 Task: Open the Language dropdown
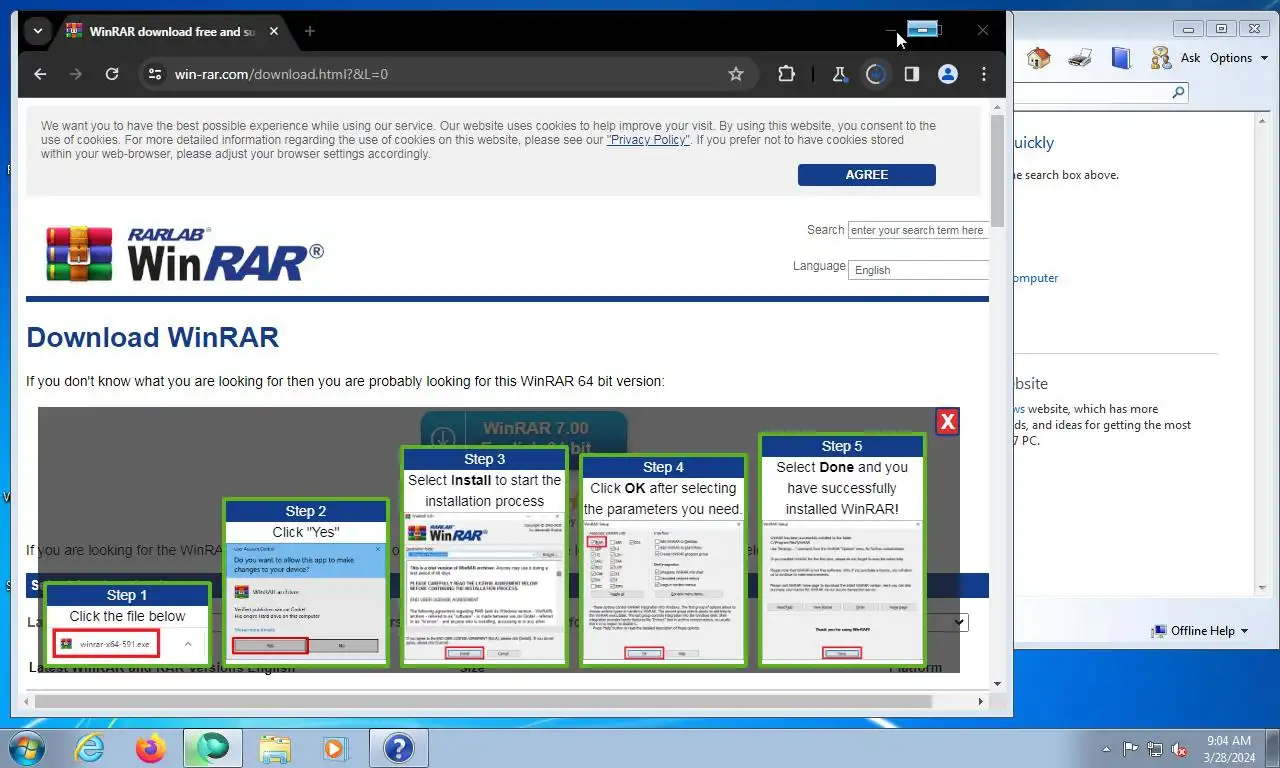tap(918, 270)
